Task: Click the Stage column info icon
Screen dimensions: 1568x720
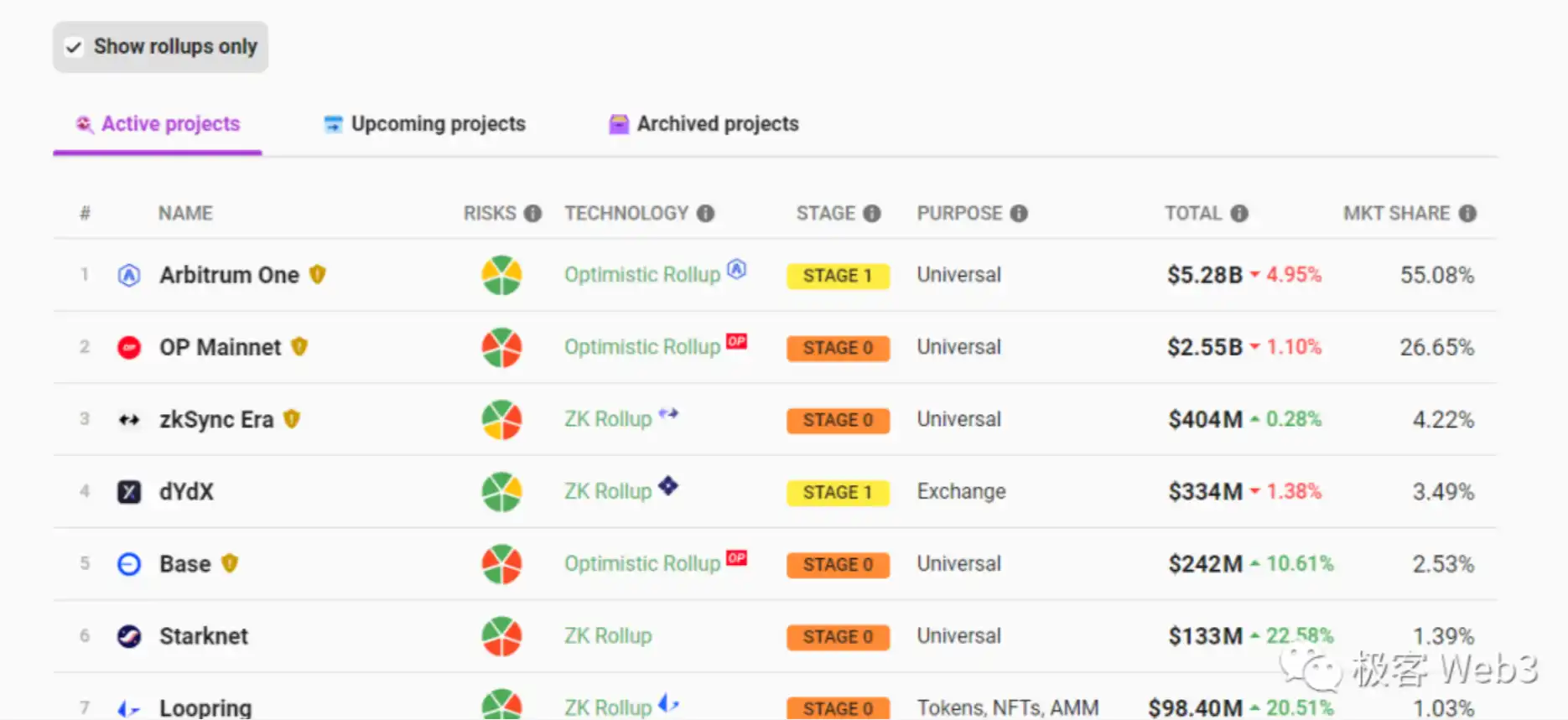Action: [872, 214]
